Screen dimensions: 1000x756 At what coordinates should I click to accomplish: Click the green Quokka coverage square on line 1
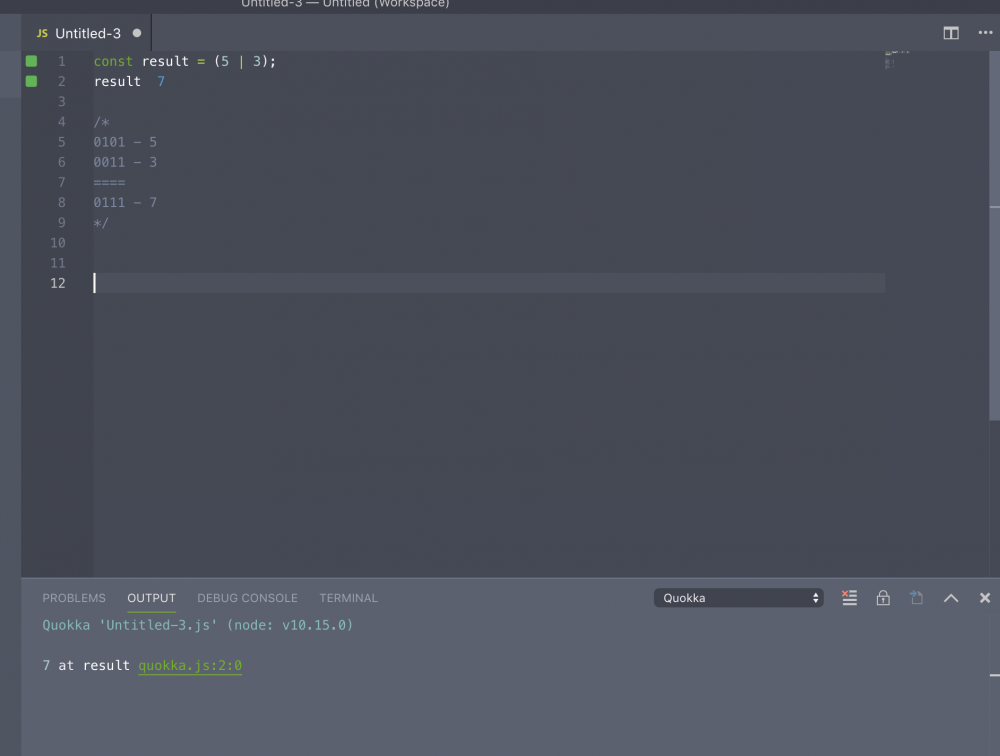click(x=31, y=61)
